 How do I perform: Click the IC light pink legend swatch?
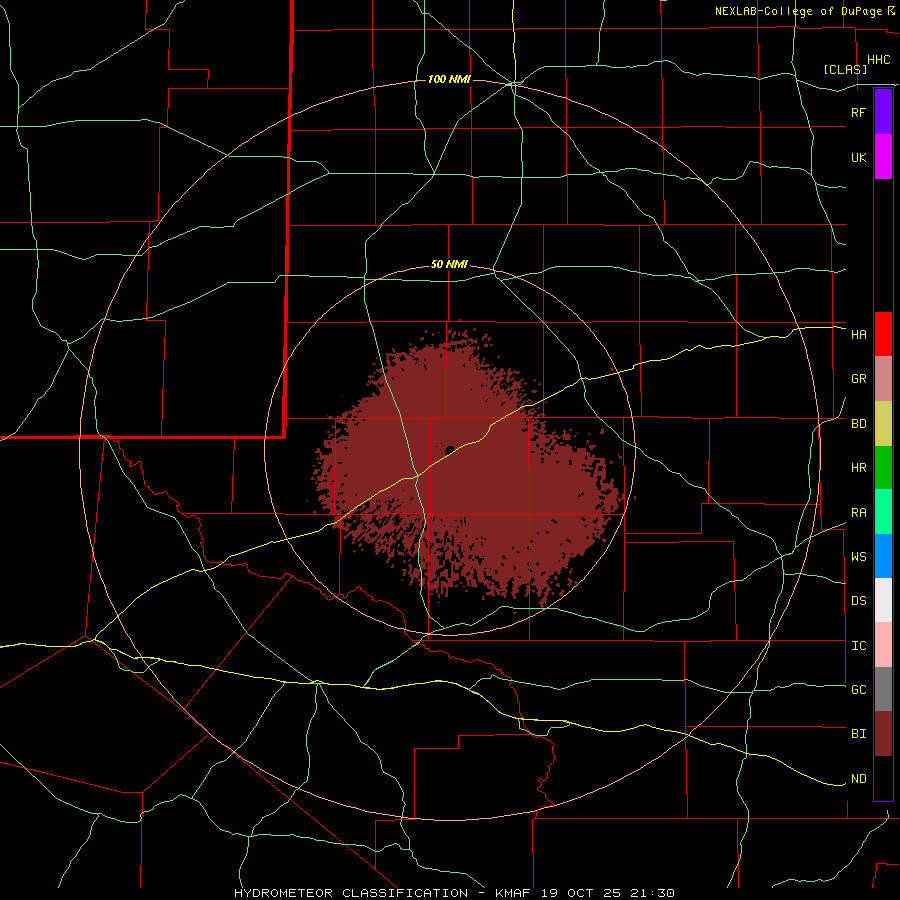pos(883,645)
